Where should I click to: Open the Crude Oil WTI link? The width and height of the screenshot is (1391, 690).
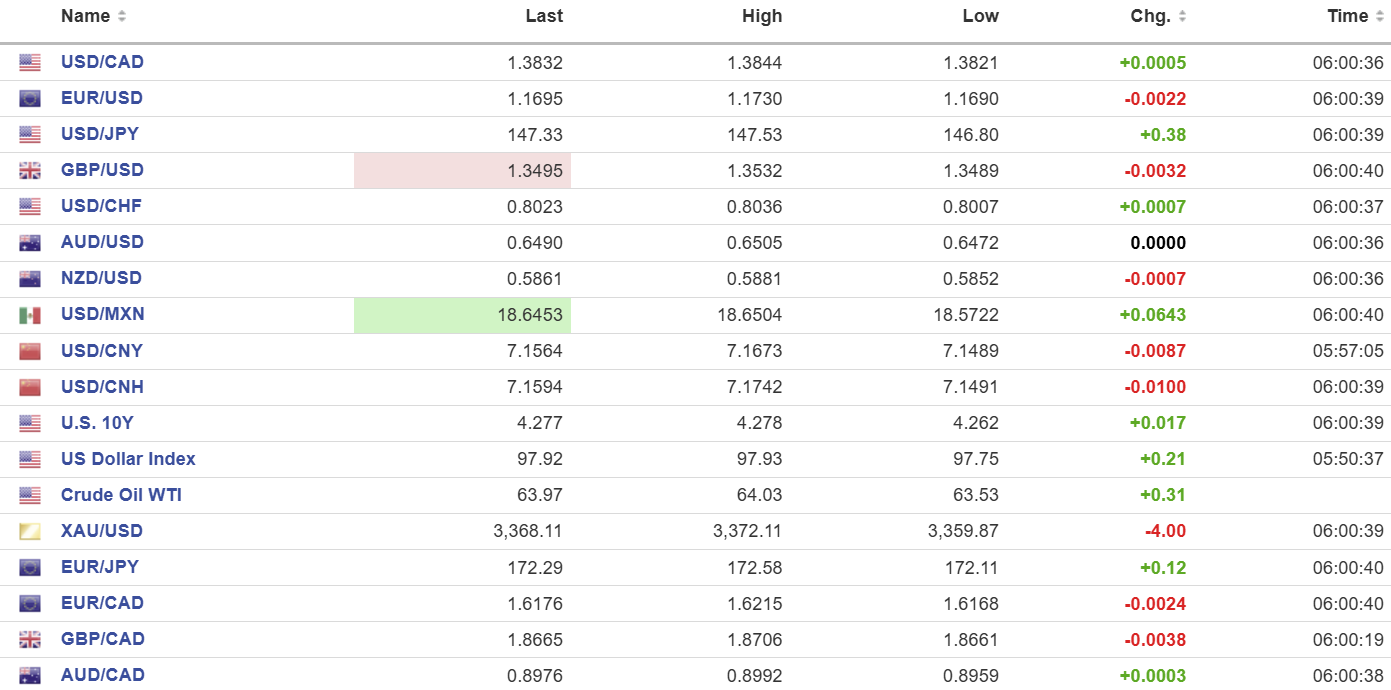[x=121, y=495]
